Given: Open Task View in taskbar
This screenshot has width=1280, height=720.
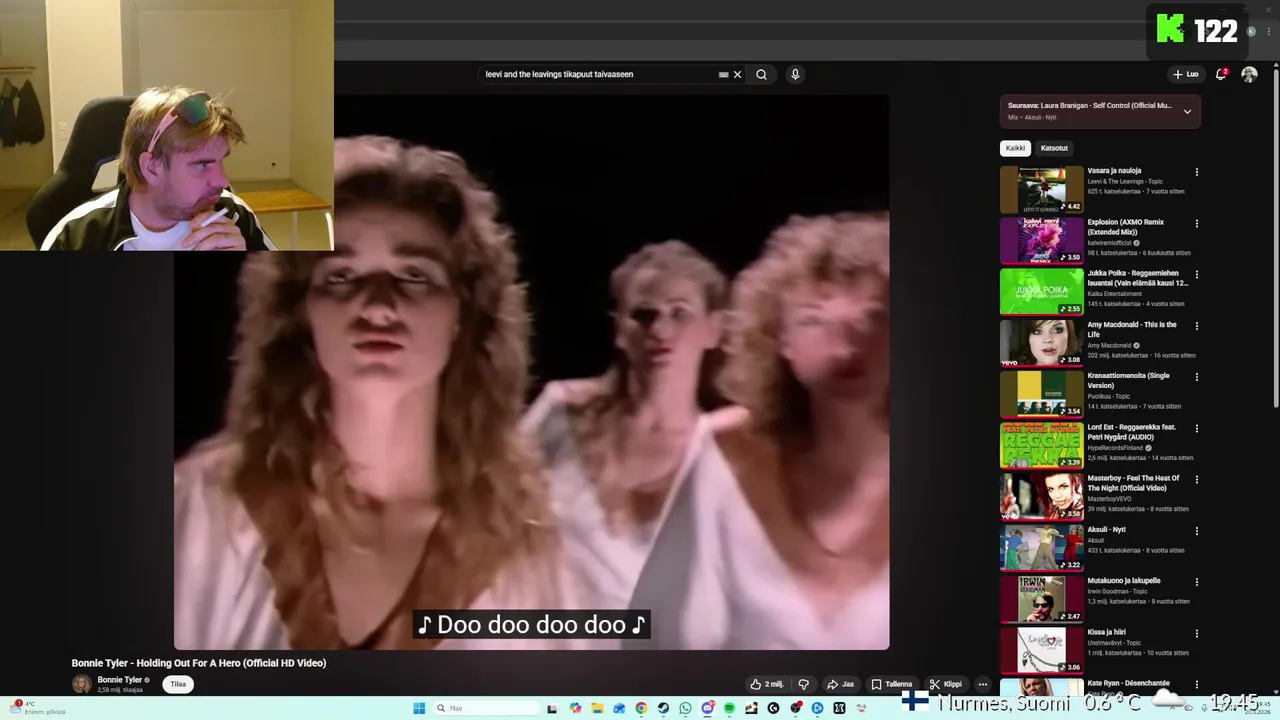Looking at the screenshot, I should click(x=552, y=708).
